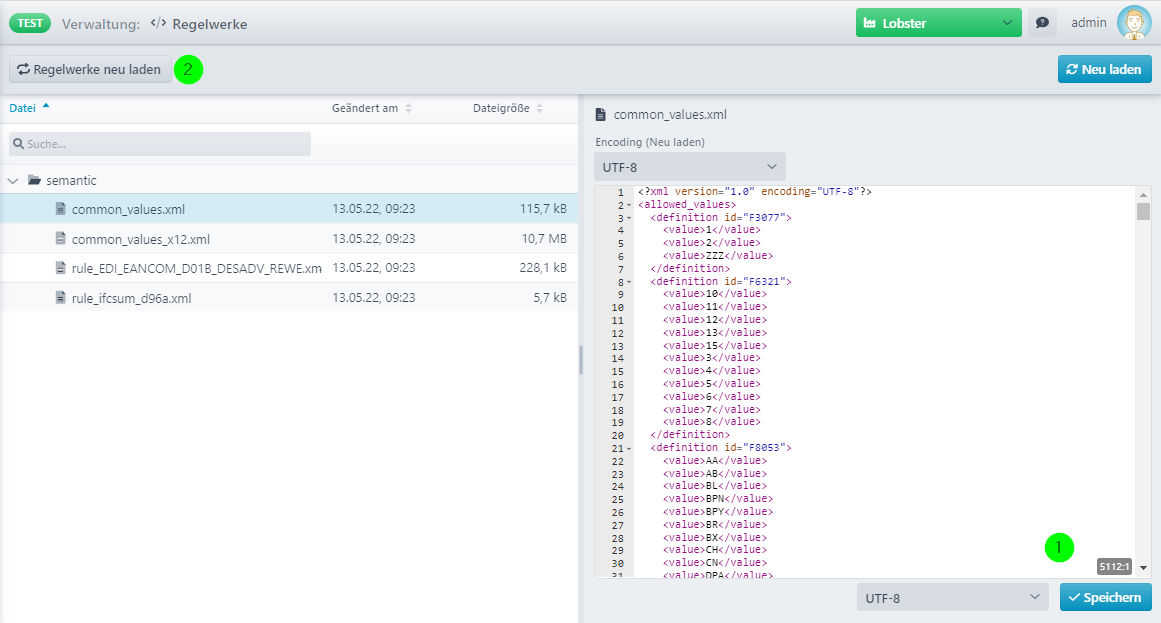Click the file icon of common_values_x12.xml
This screenshot has height=623, width=1161.
(x=60, y=239)
